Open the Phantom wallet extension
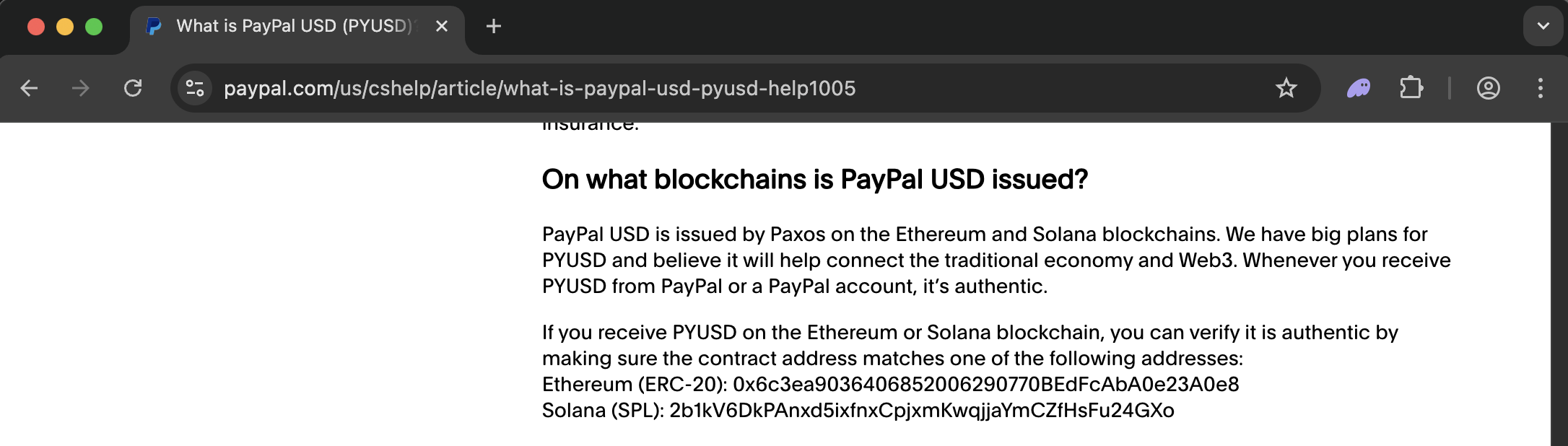Screen dimensions: 1568x446 (x=1358, y=89)
